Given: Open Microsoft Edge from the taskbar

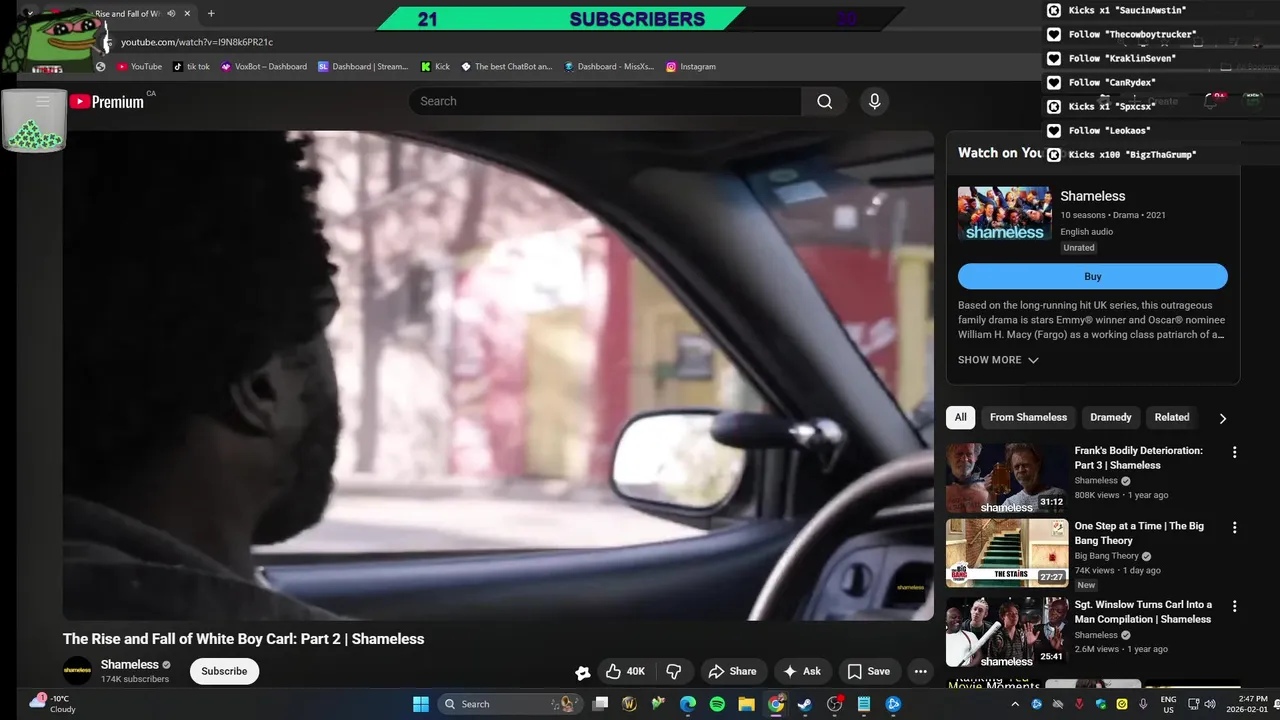Looking at the screenshot, I should [688, 704].
